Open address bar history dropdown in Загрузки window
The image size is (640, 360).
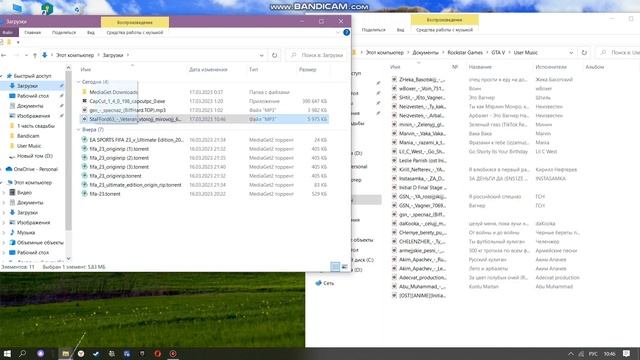(x=261, y=55)
